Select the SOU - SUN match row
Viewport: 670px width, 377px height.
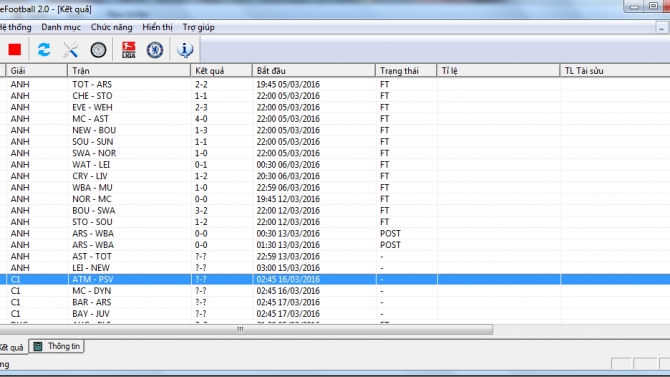point(335,141)
